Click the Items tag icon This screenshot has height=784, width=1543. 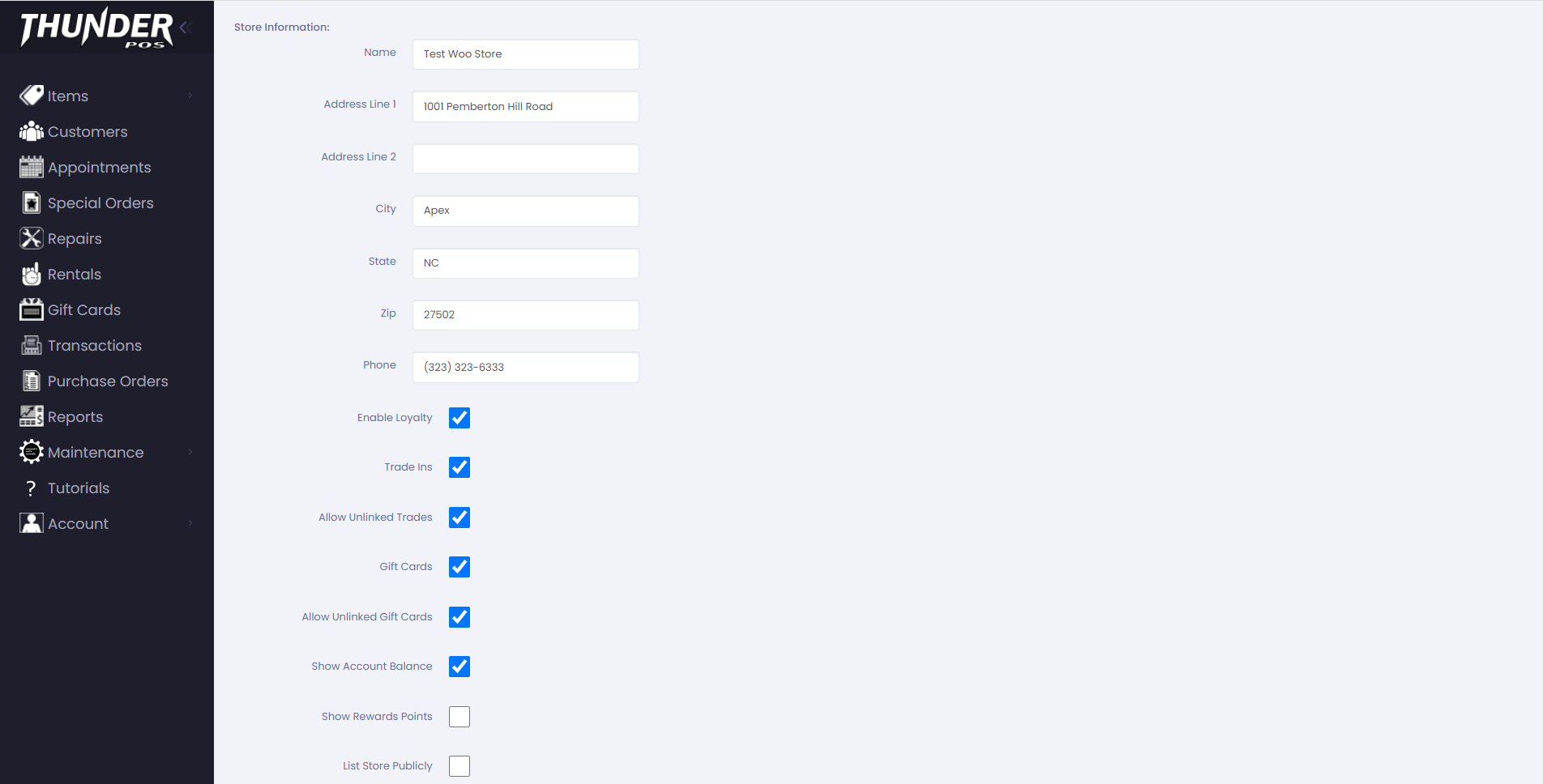click(31, 96)
